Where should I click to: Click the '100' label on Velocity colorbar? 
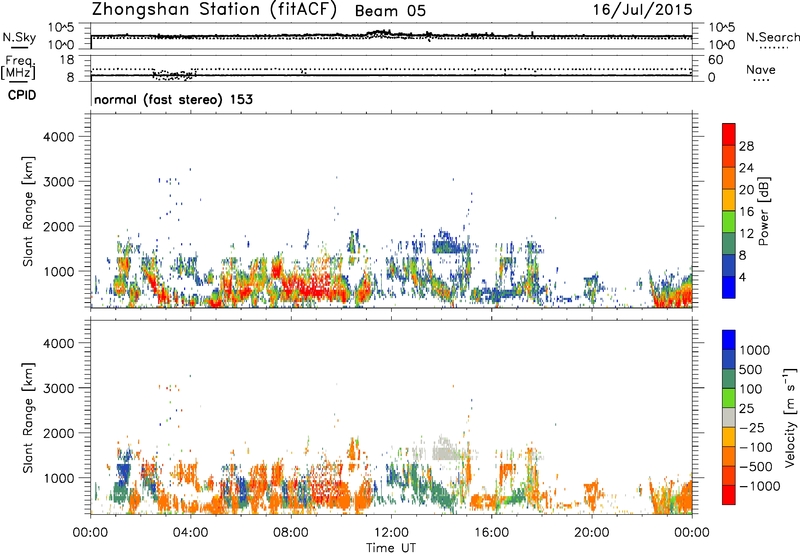coord(751,389)
